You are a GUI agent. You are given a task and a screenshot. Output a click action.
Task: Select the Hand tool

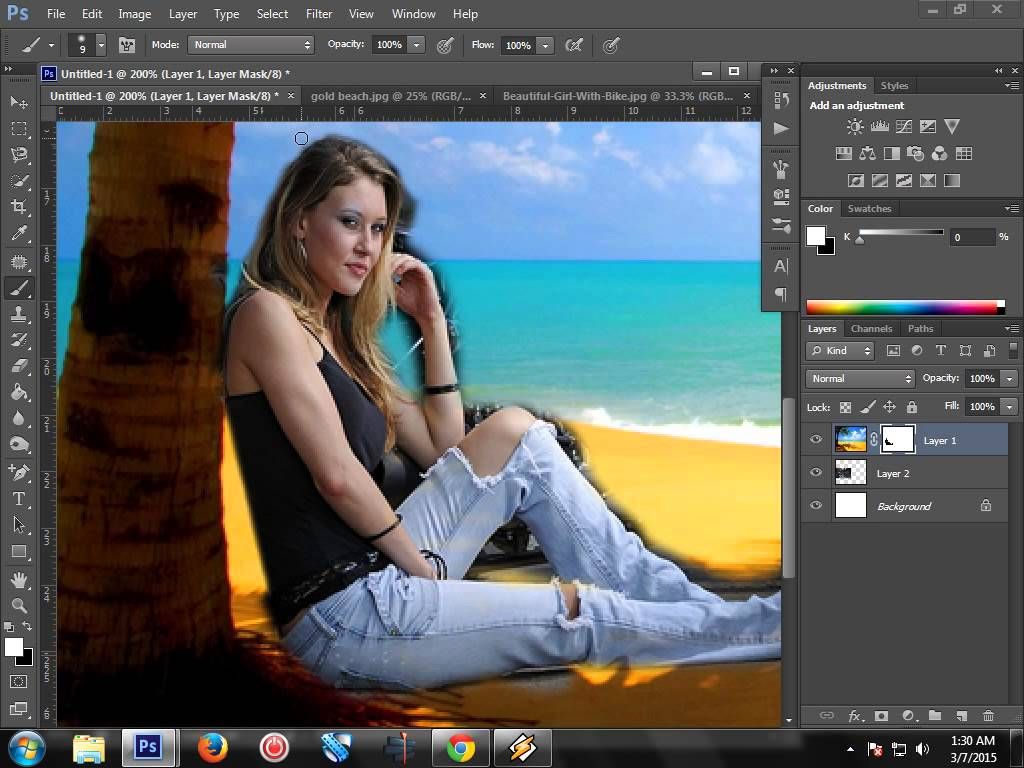click(19, 579)
